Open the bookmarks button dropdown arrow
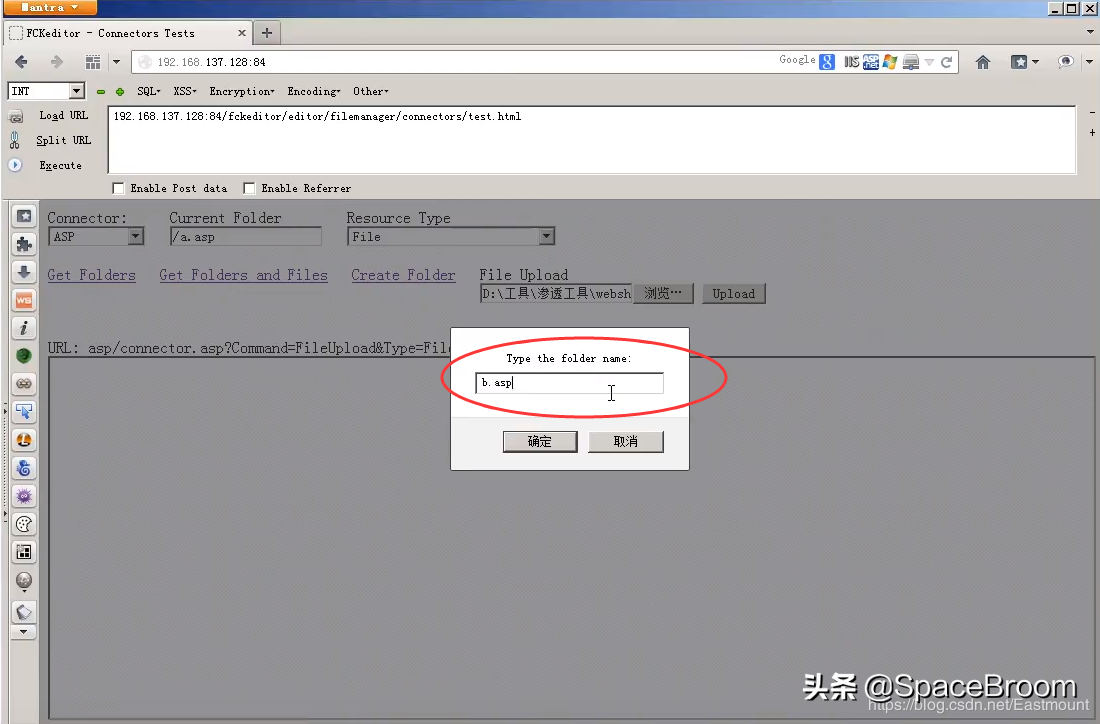The width and height of the screenshot is (1100, 724). pos(1035,62)
